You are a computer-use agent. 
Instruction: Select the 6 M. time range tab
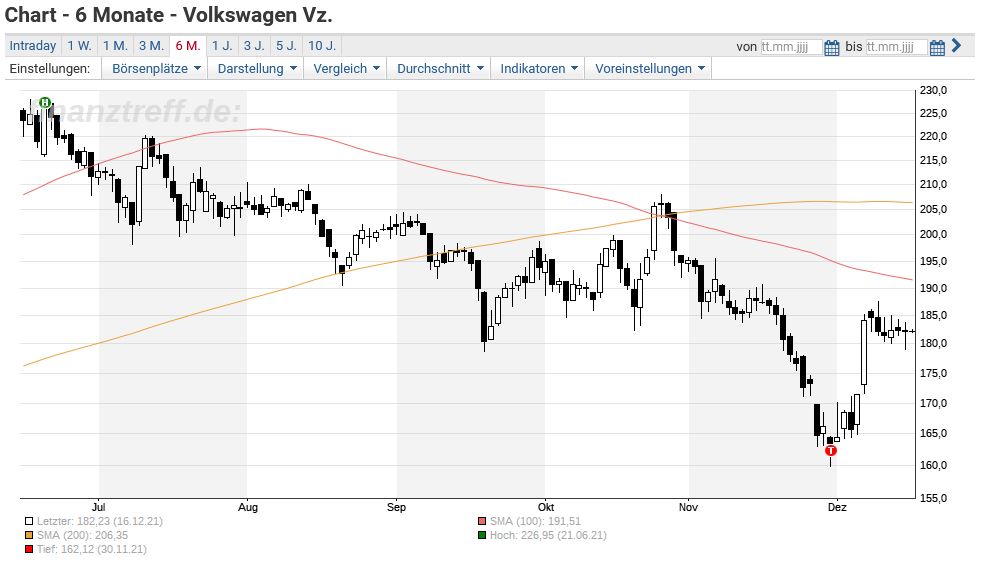pyautogui.click(x=187, y=46)
